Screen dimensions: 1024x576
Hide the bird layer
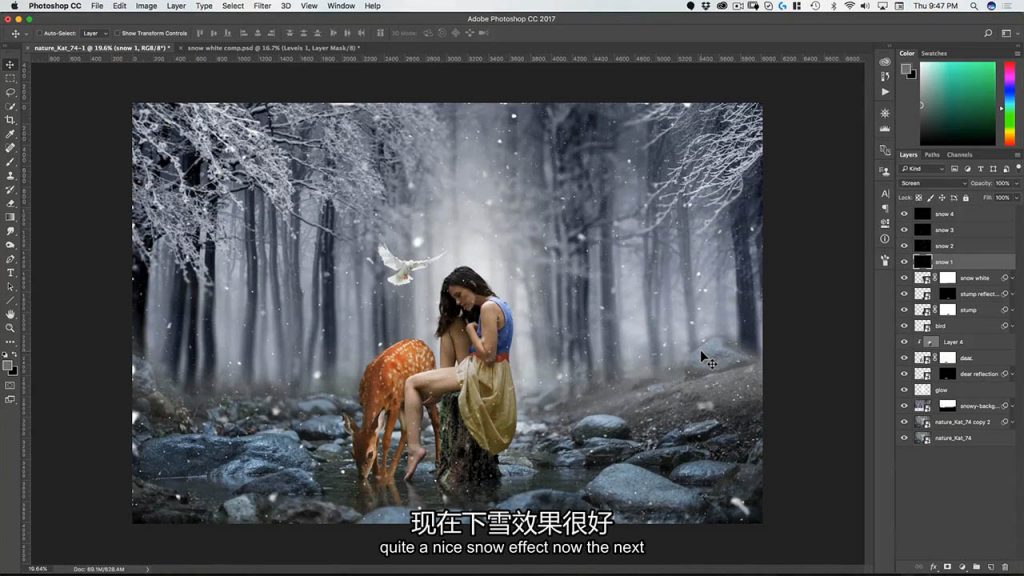coord(904,326)
